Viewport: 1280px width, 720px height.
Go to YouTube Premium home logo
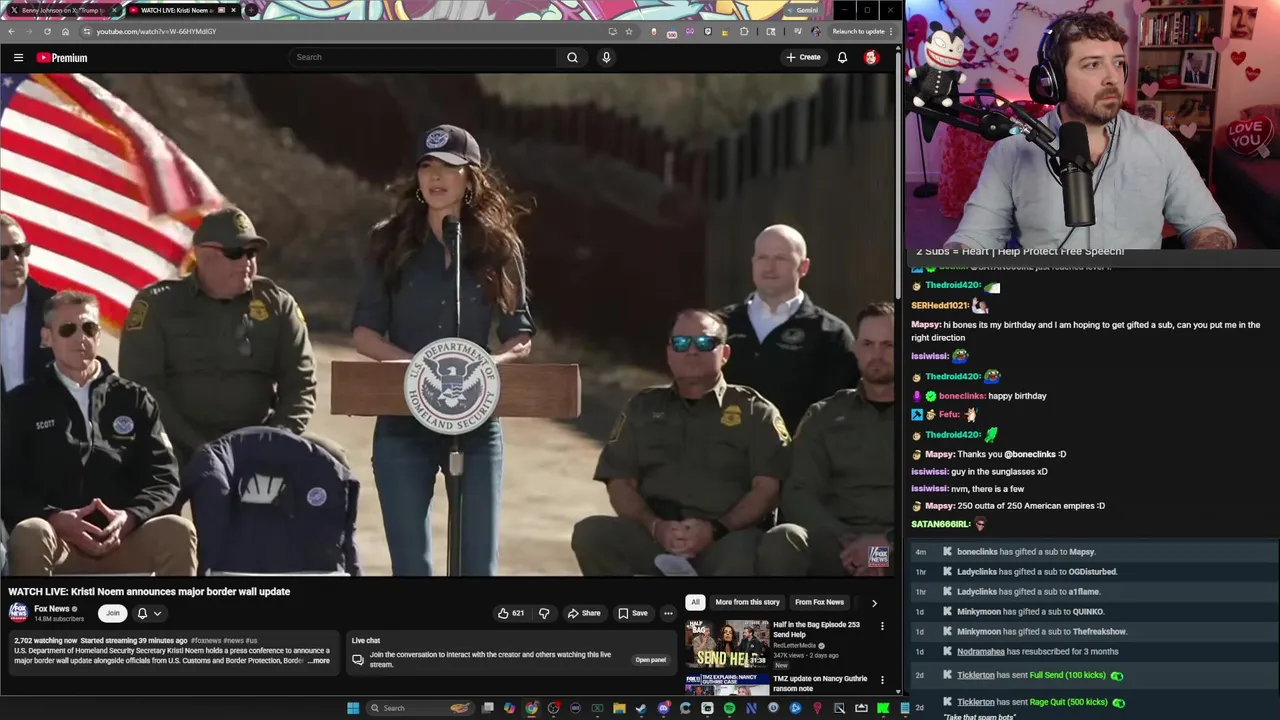click(62, 58)
